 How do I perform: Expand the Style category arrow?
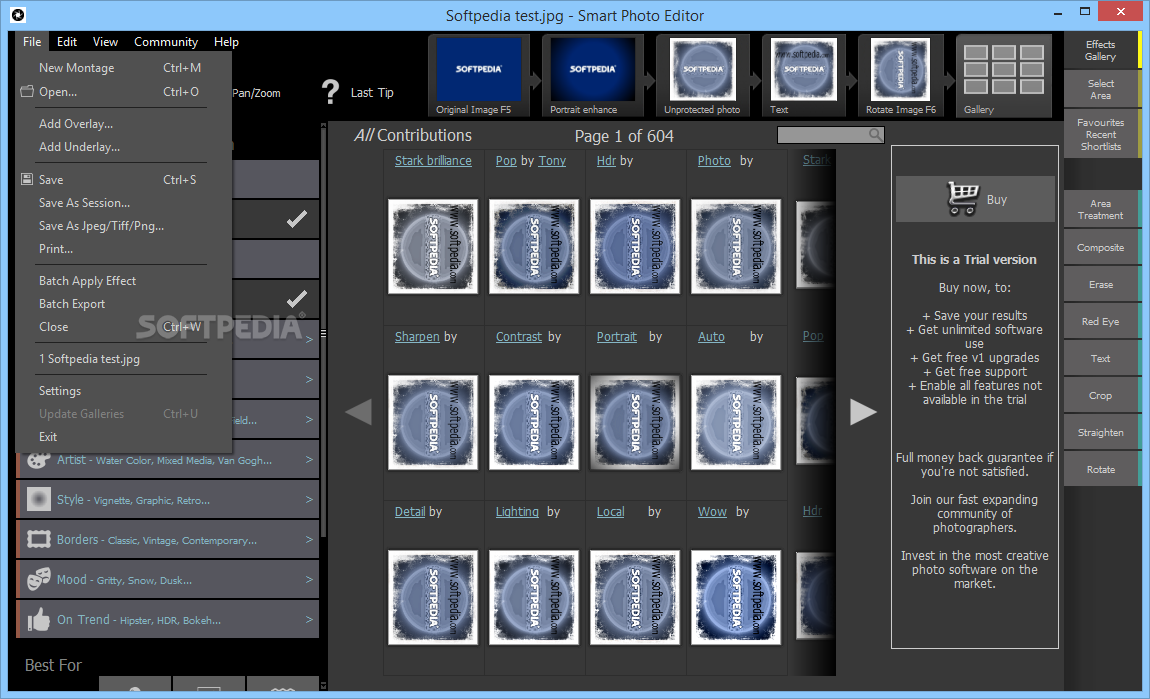[x=309, y=499]
